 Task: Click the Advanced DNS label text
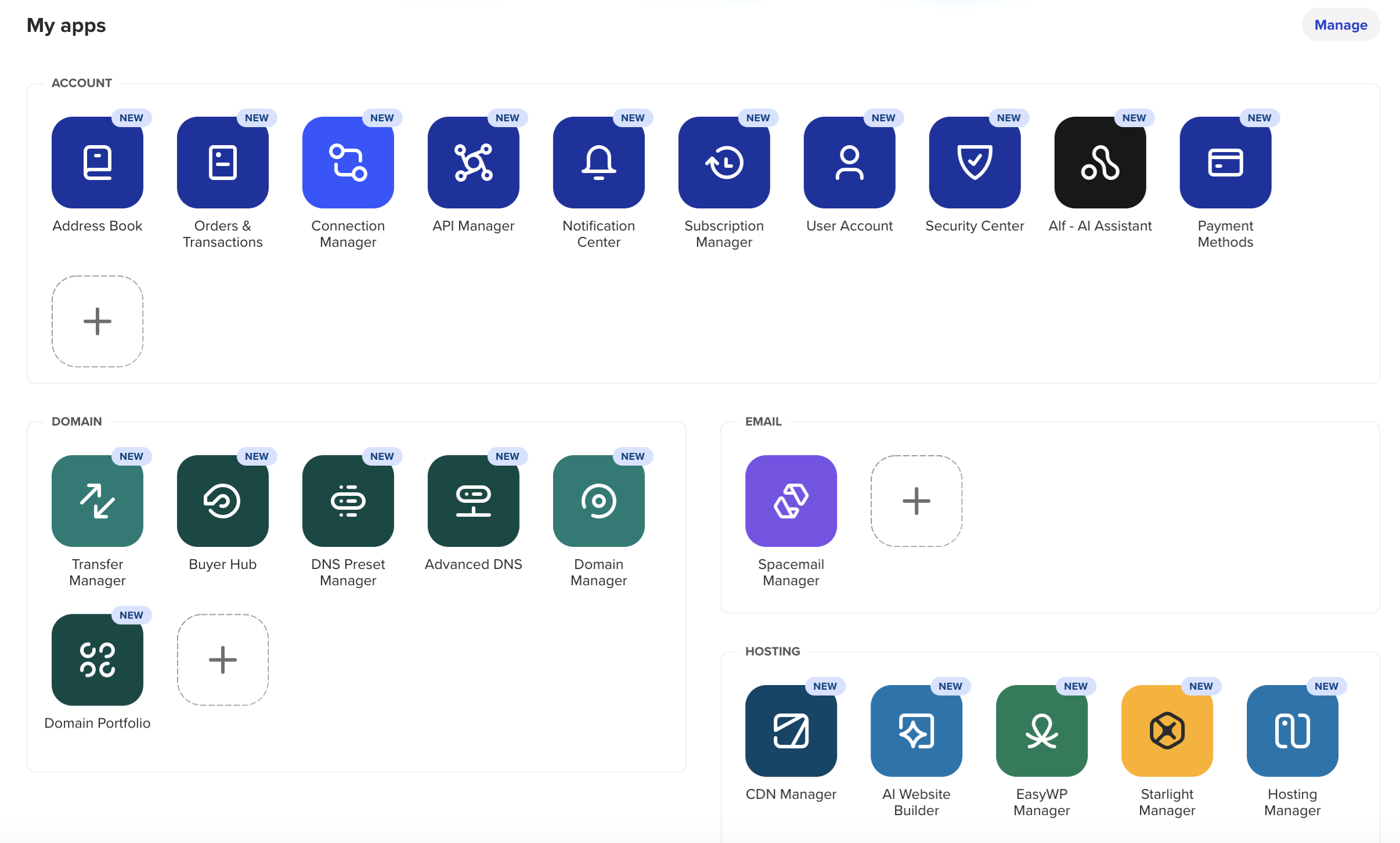click(x=474, y=564)
